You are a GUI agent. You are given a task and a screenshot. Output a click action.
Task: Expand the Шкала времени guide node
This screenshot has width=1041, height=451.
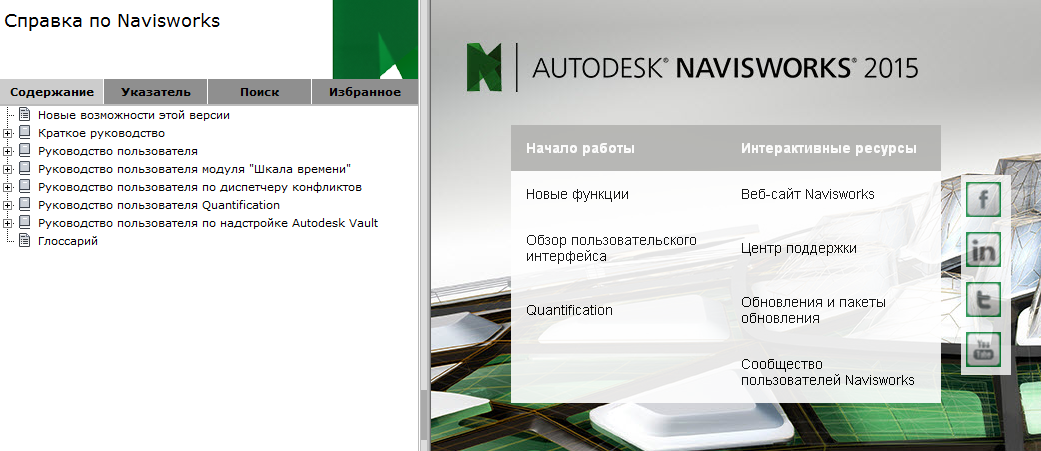7,169
